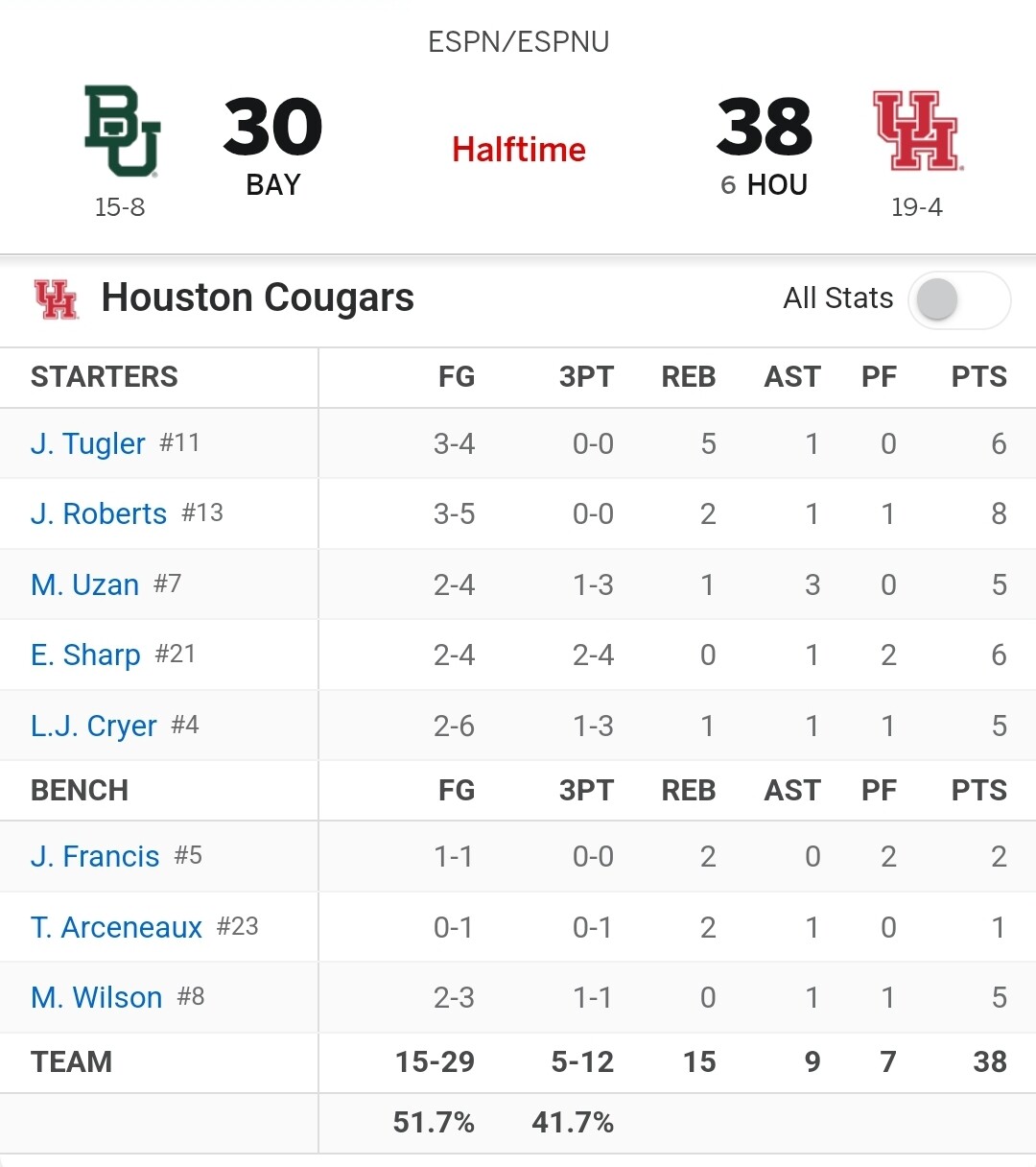The height and width of the screenshot is (1167, 1036).
Task: Click the Houston Cougars logo in scoreboard
Action: tap(918, 131)
